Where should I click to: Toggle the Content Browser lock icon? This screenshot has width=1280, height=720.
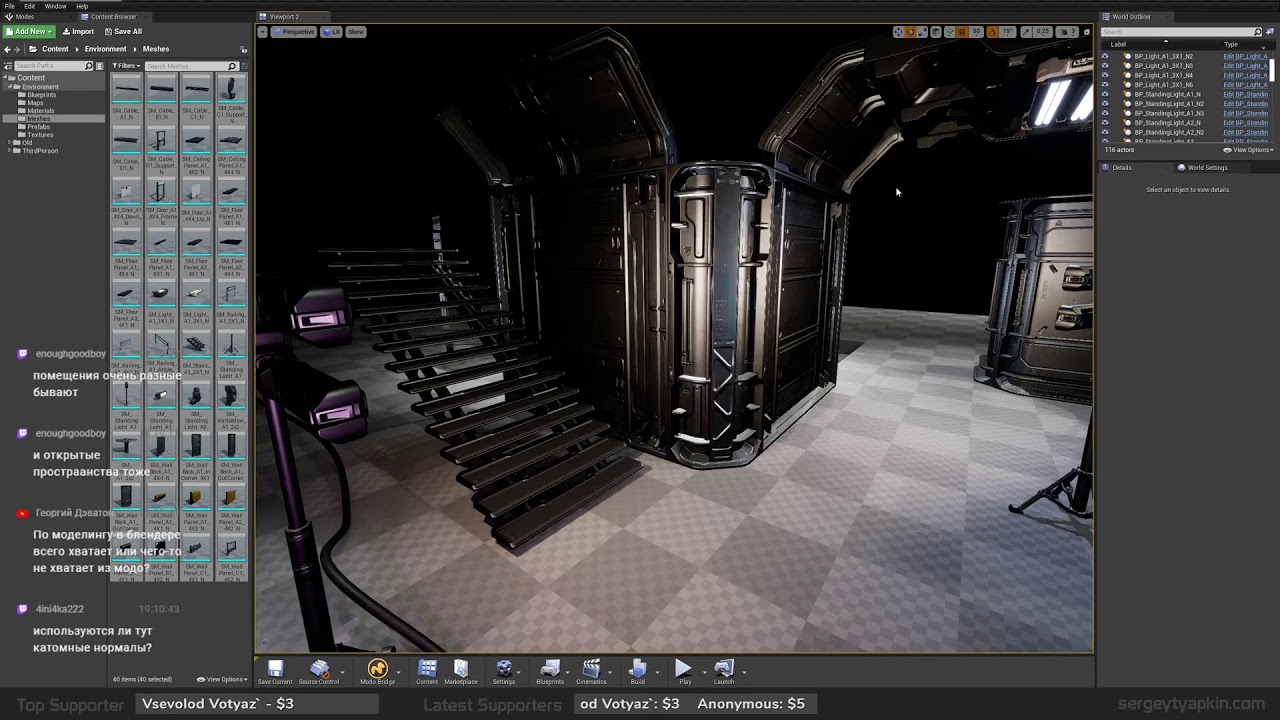[x=243, y=49]
